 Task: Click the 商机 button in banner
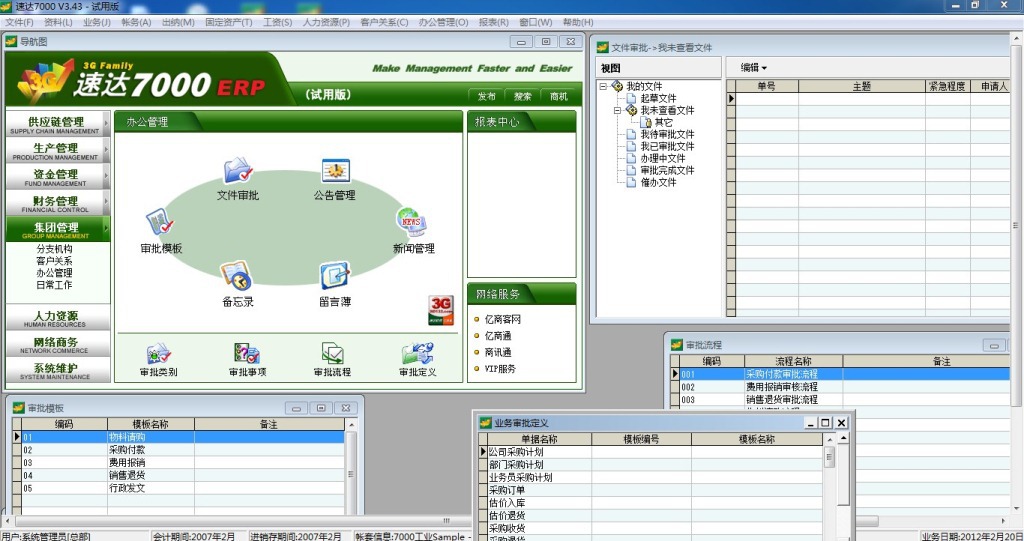(558, 96)
